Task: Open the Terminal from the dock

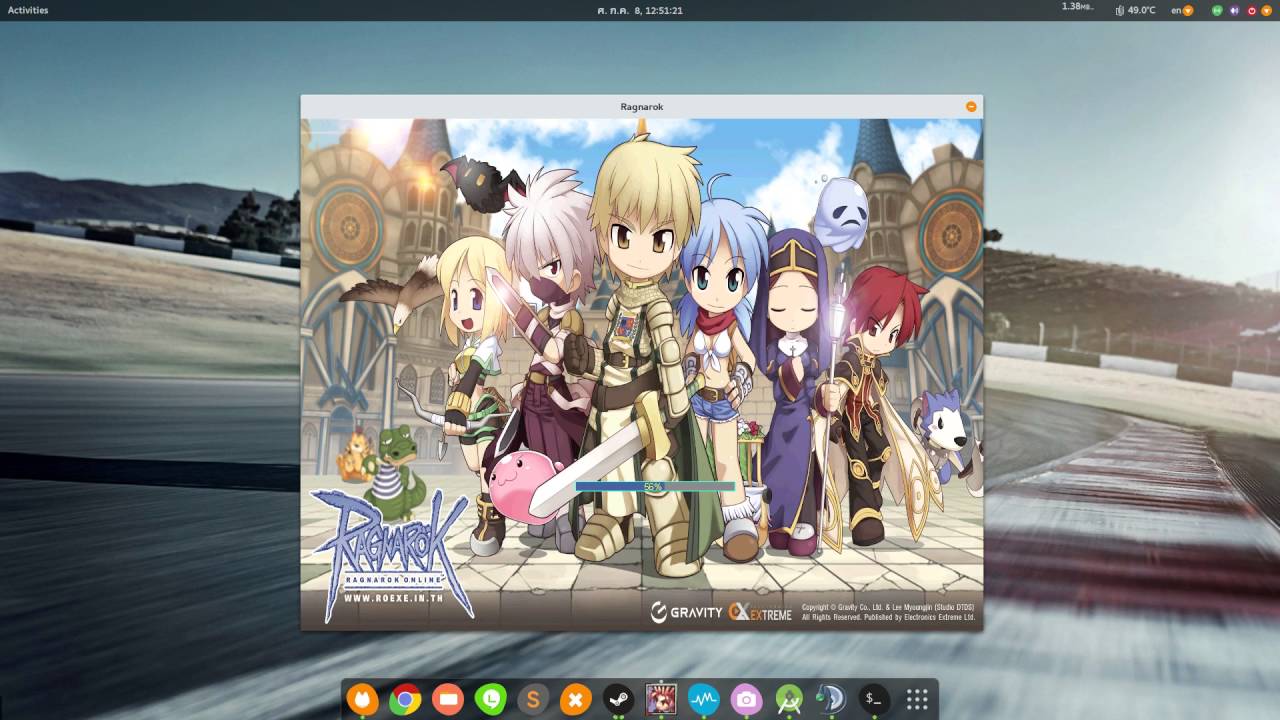Action: click(874, 700)
